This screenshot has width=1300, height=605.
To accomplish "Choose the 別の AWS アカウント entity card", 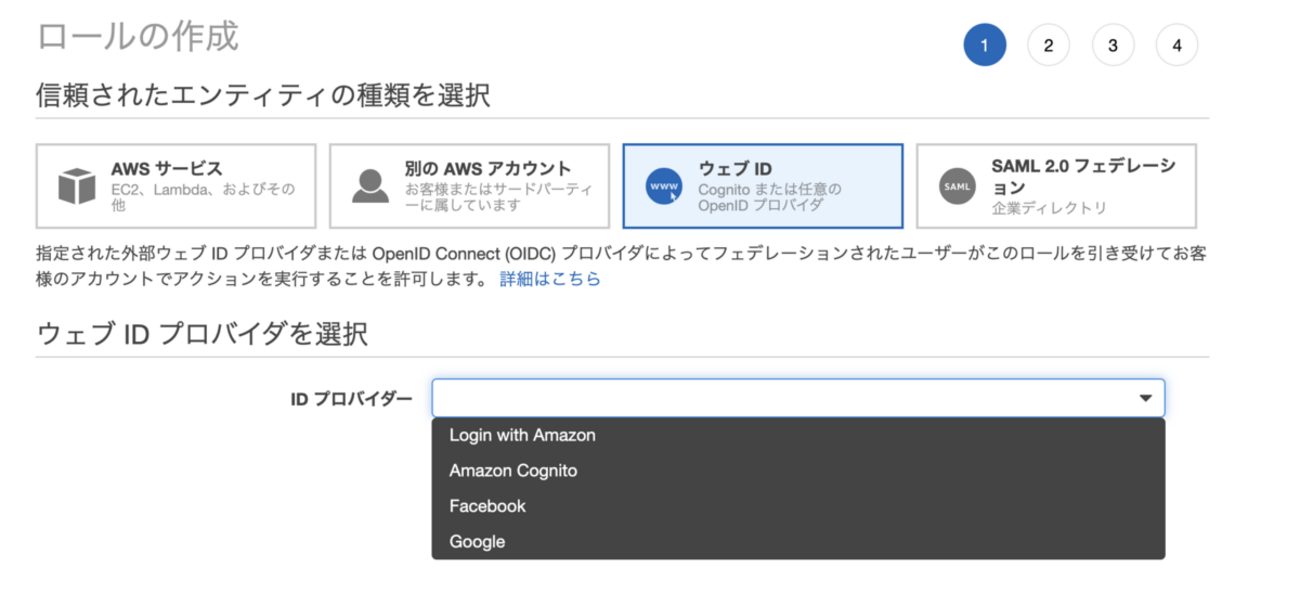I will pyautogui.click(x=470, y=186).
